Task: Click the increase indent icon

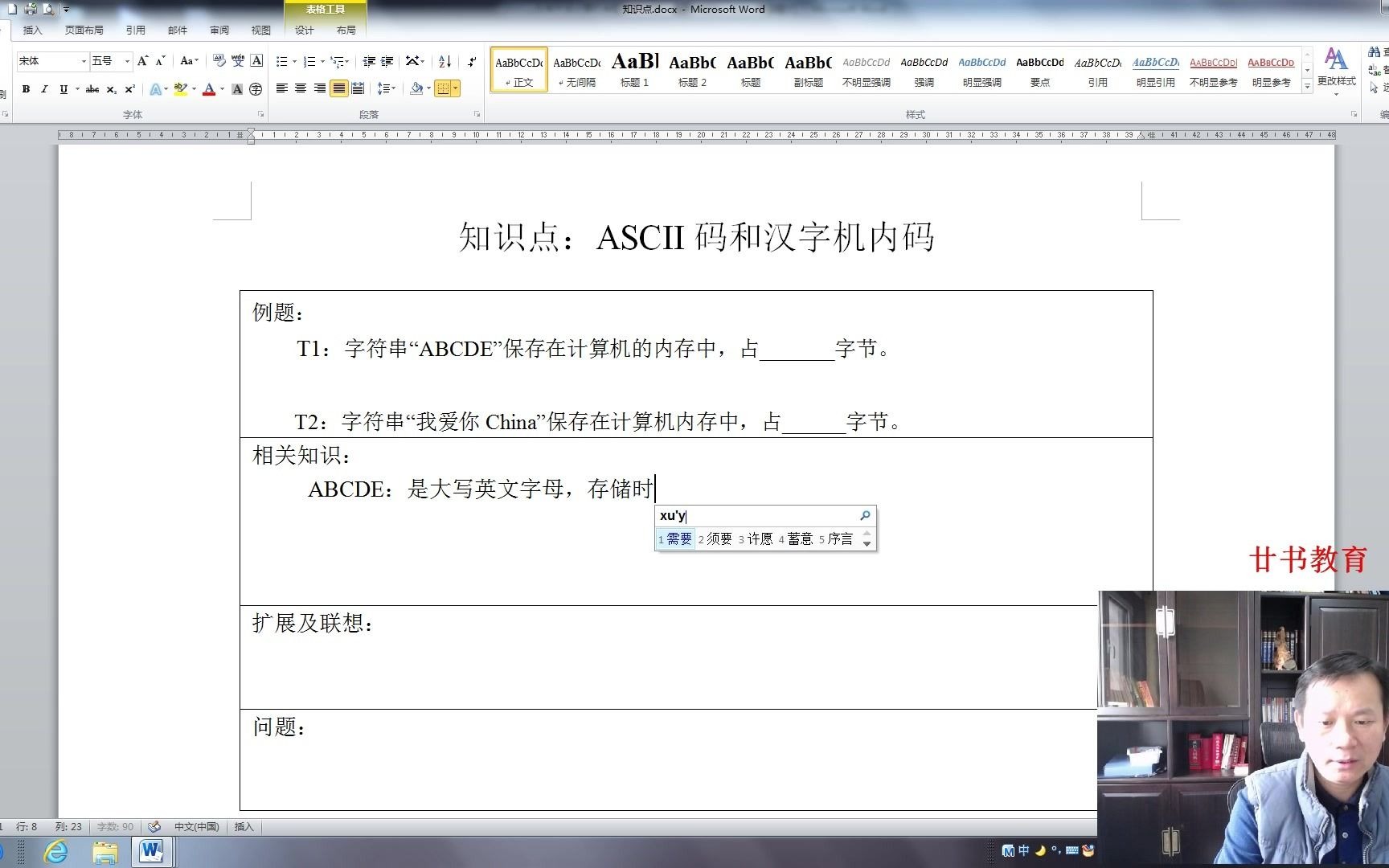Action: coord(387,62)
